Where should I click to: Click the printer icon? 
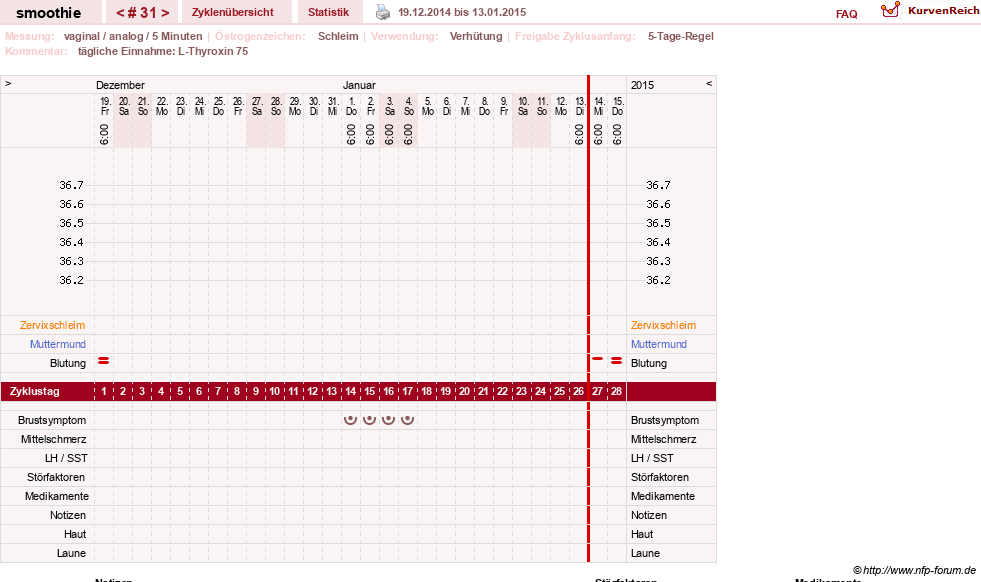click(383, 12)
